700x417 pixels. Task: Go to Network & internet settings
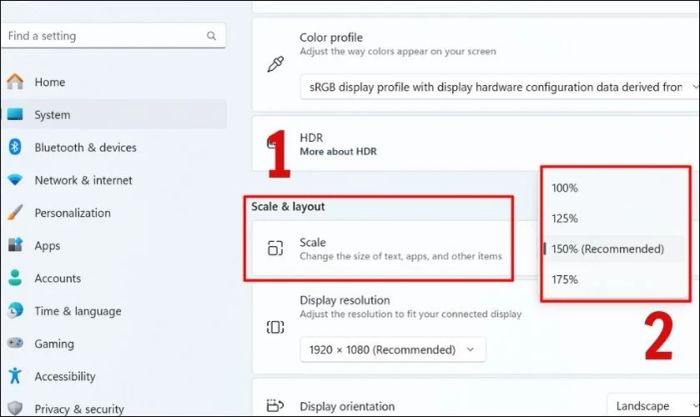(x=114, y=180)
